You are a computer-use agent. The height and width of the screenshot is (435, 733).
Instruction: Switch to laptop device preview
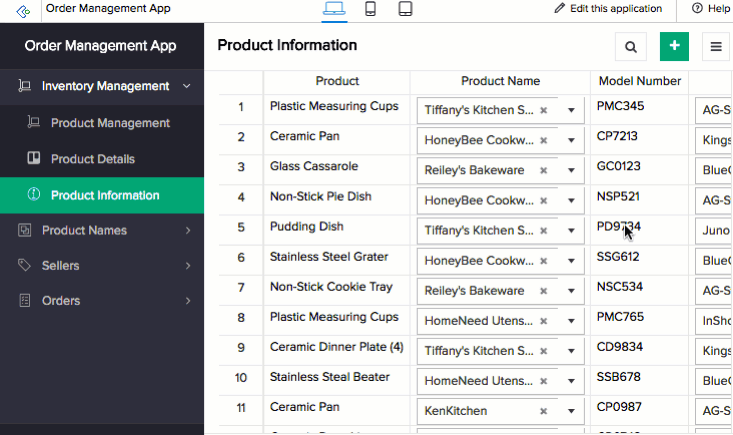click(334, 9)
